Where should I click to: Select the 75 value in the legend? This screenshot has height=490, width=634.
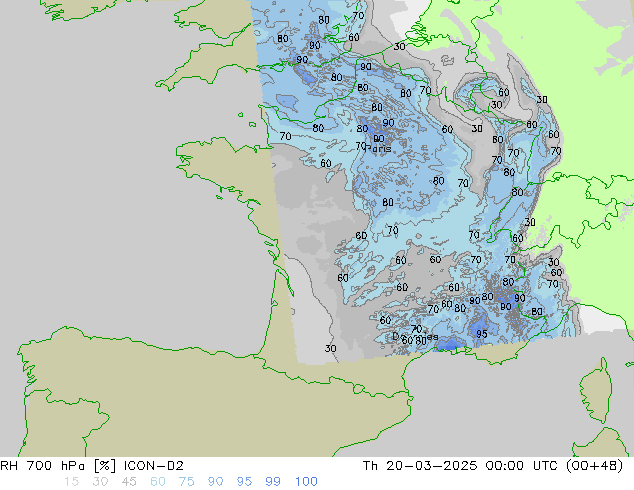pyautogui.click(x=186, y=482)
